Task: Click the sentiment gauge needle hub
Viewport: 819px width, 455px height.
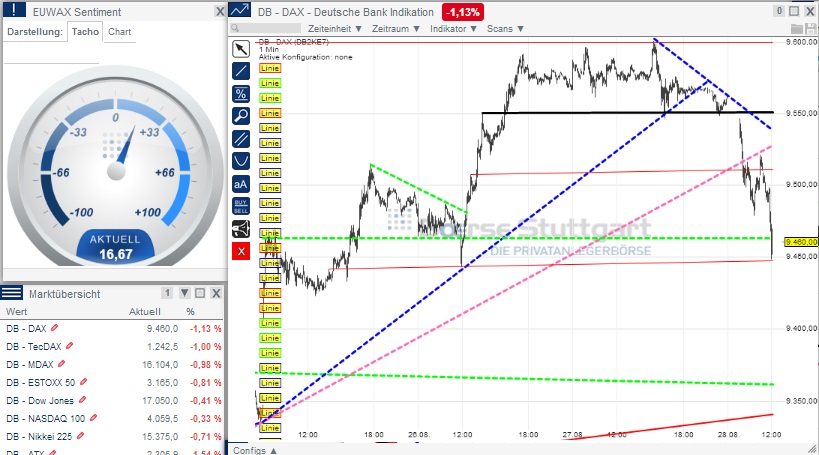Action: coord(116,171)
